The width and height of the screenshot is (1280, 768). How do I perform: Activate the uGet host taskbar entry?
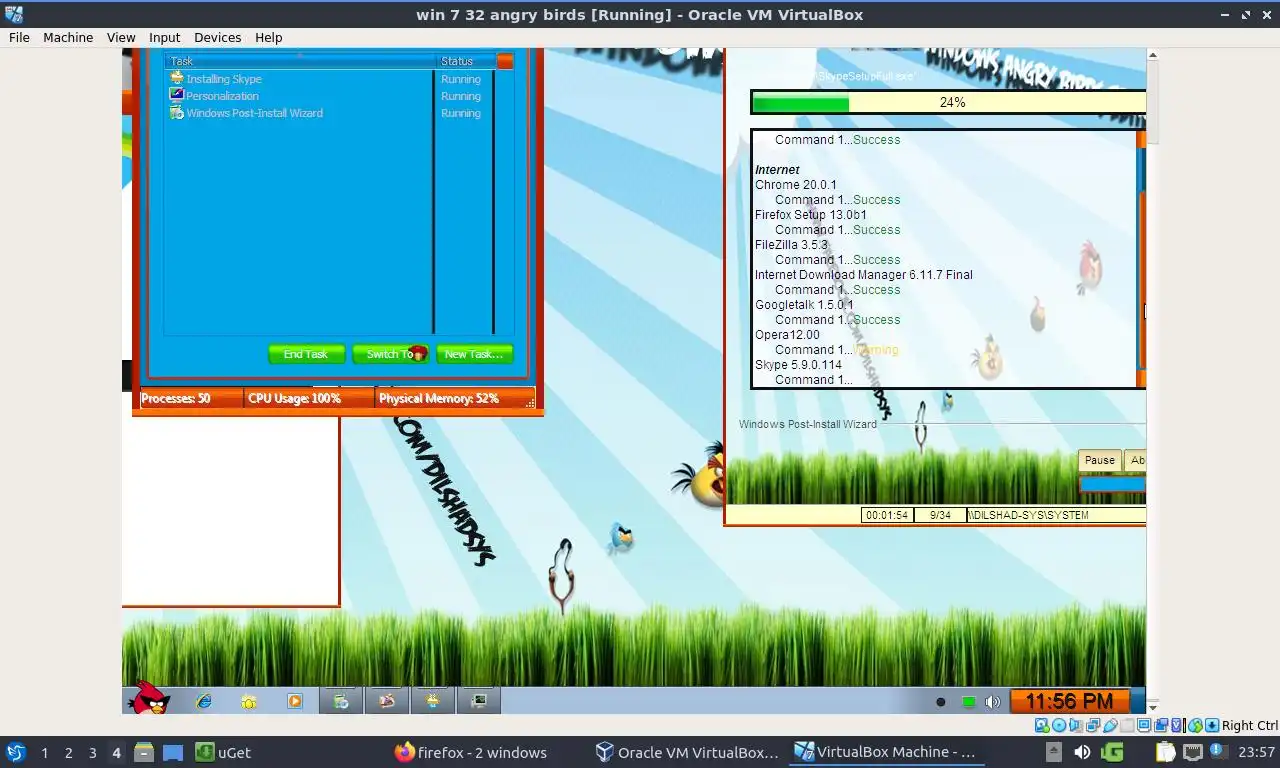pos(223,752)
